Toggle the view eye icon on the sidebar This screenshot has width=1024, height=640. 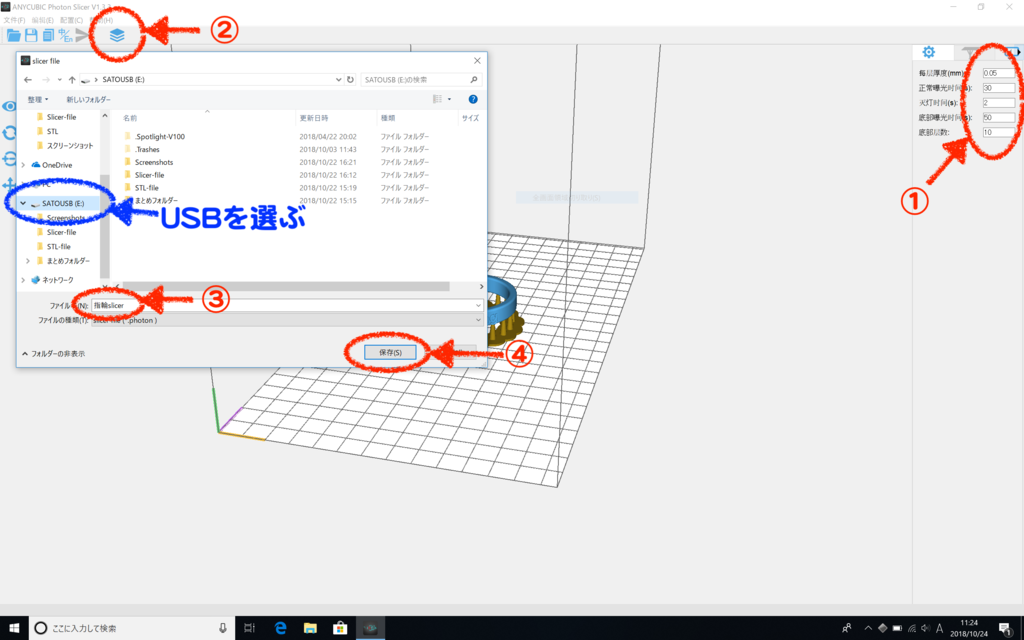pyautogui.click(x=8, y=105)
